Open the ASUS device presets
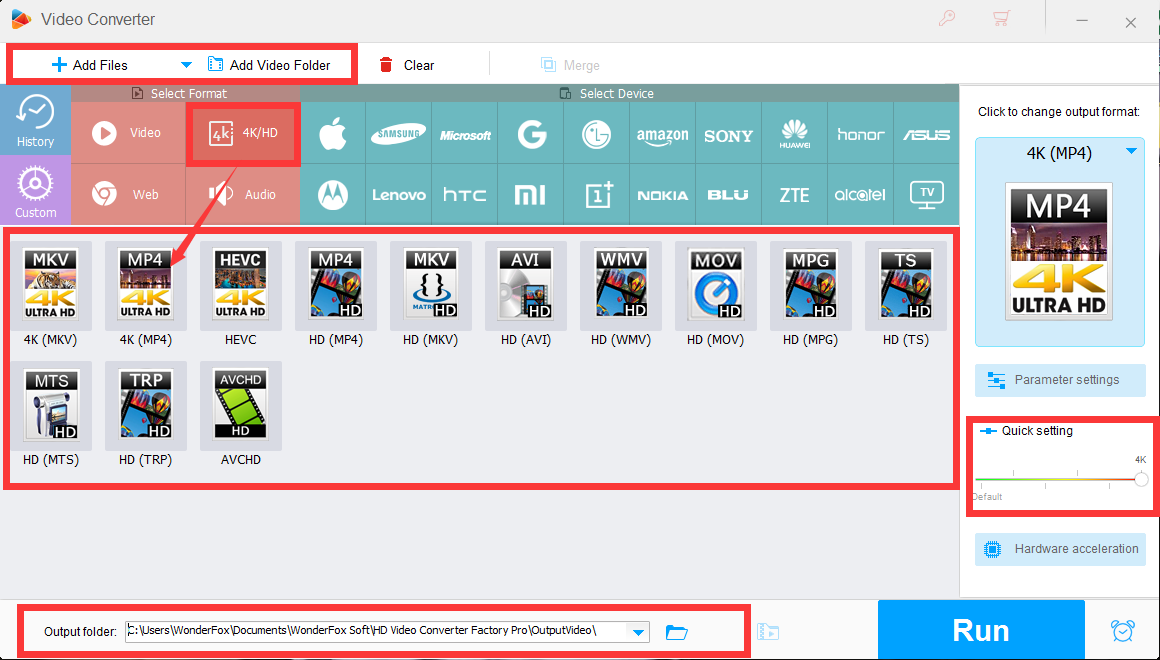 click(926, 134)
